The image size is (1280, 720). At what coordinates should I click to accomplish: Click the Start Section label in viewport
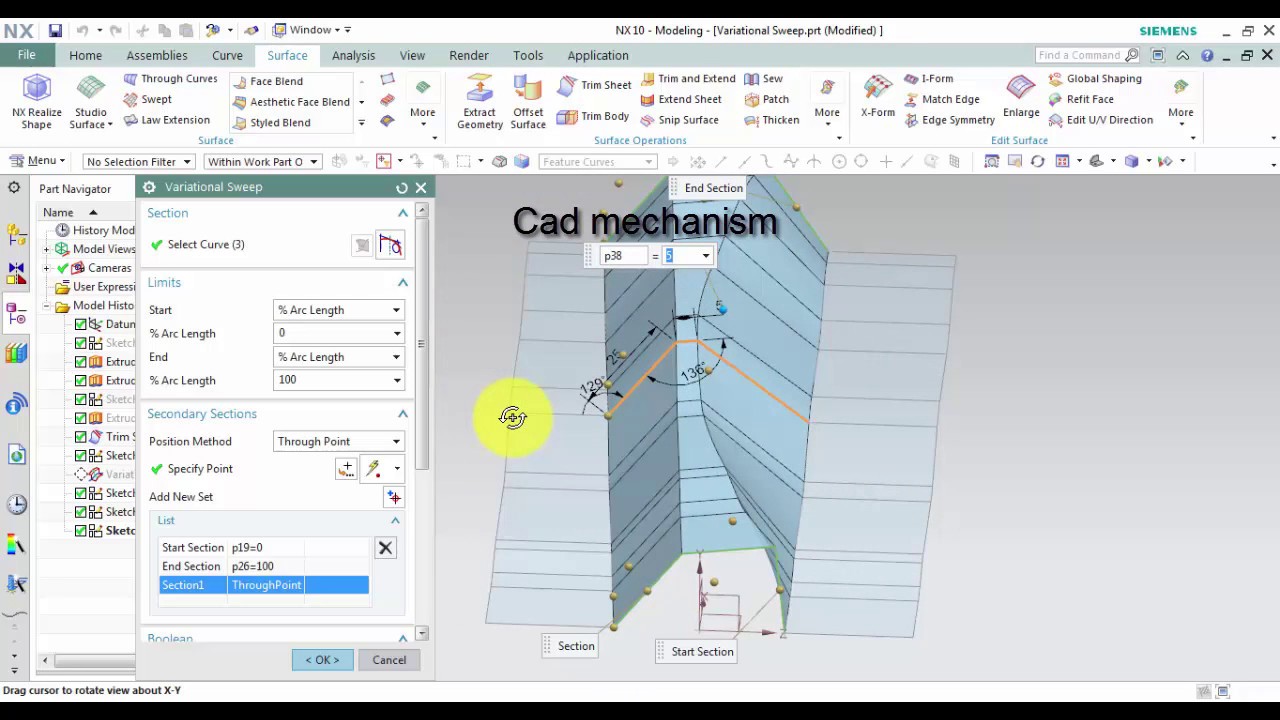point(703,652)
